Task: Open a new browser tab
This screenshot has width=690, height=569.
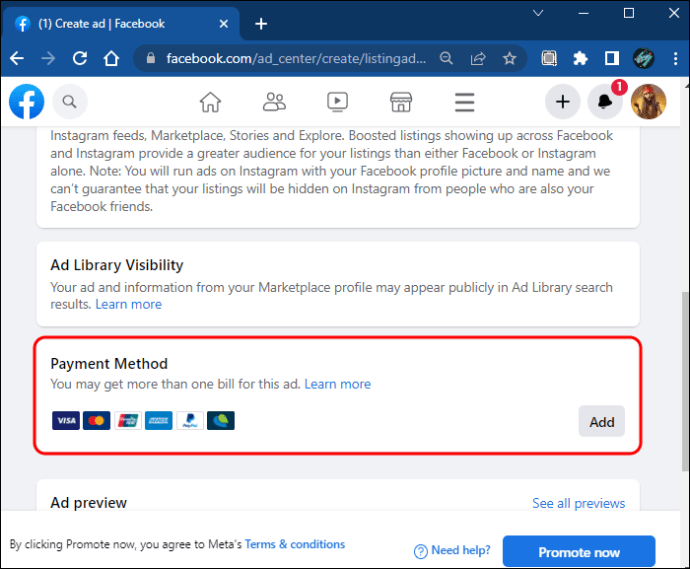Action: pyautogui.click(x=261, y=24)
